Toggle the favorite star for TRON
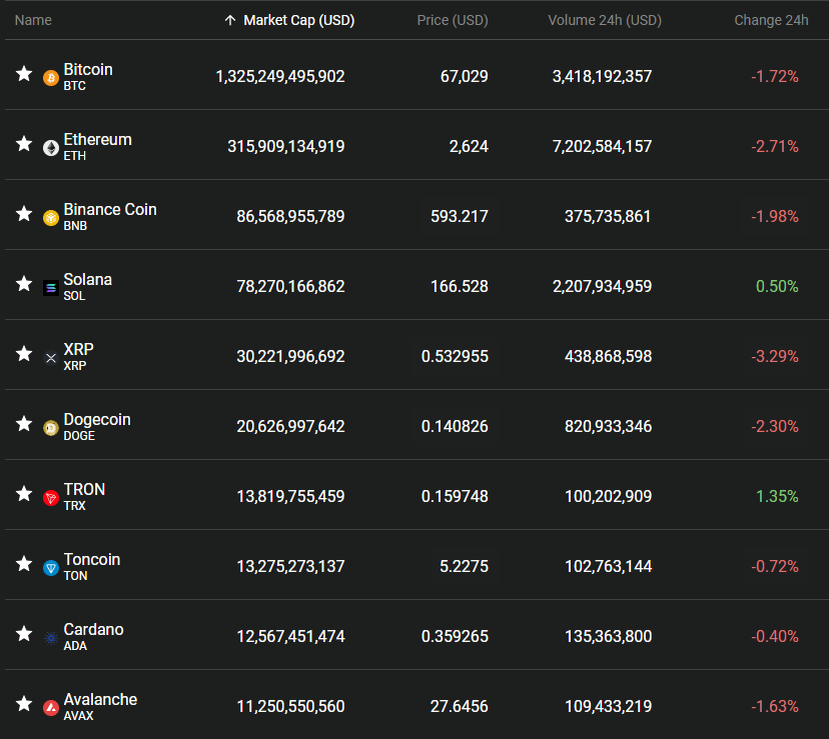829x739 pixels. coord(24,494)
